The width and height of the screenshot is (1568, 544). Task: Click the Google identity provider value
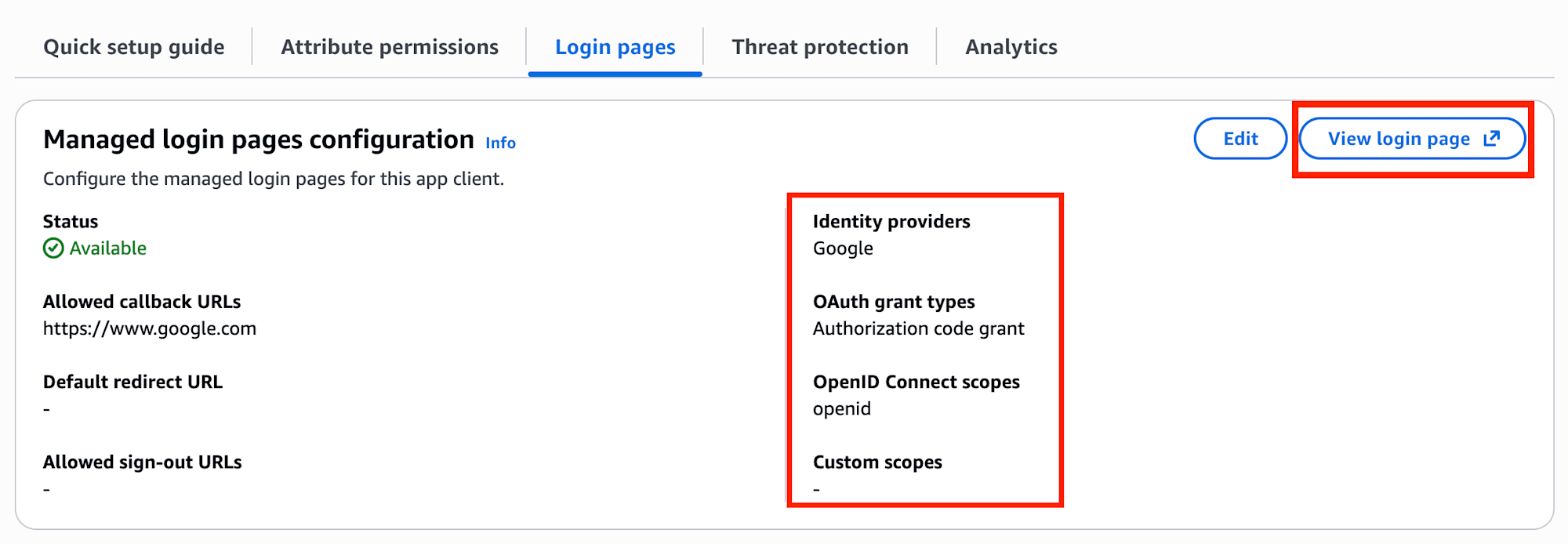point(843,248)
